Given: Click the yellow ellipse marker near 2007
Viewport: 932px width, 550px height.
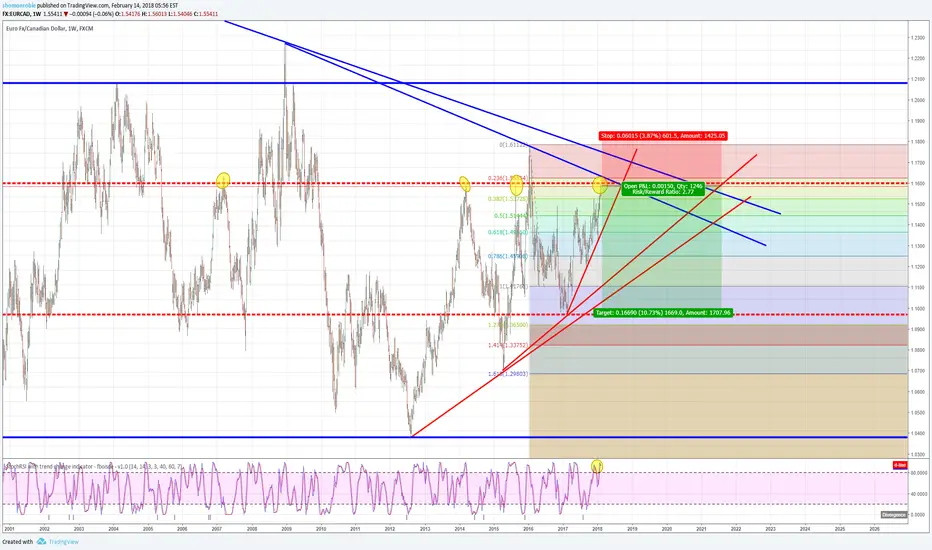Looking at the screenshot, I should [x=223, y=181].
